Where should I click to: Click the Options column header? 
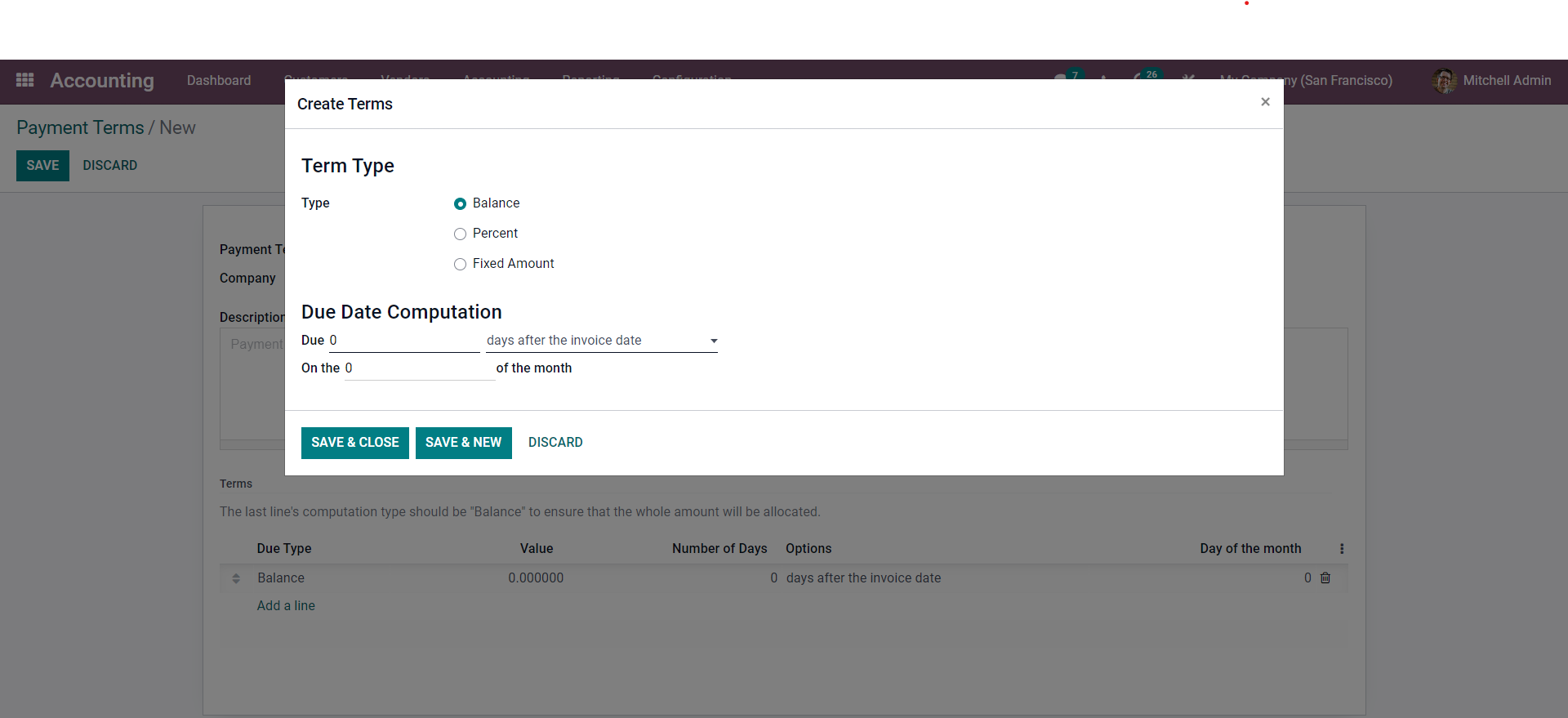(808, 549)
